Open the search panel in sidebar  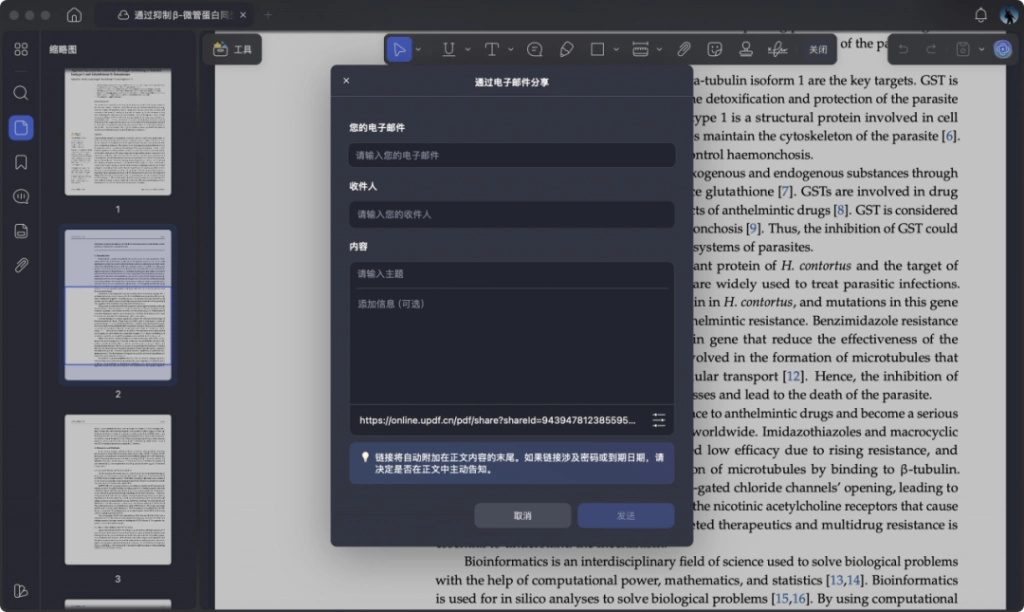pyautogui.click(x=21, y=93)
